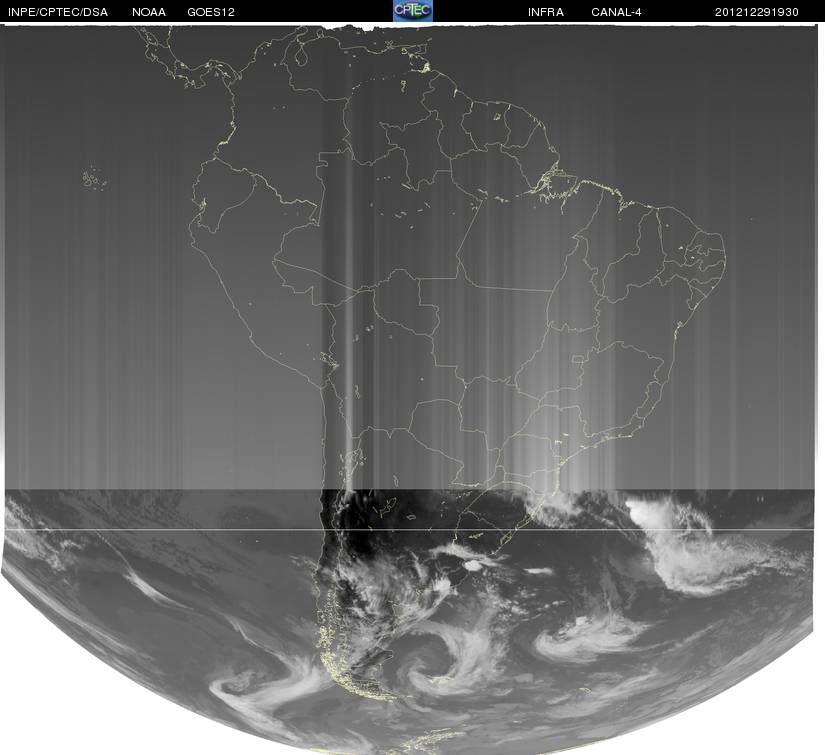Click the CANAL-4 channel label
This screenshot has width=825, height=755.
616,12
